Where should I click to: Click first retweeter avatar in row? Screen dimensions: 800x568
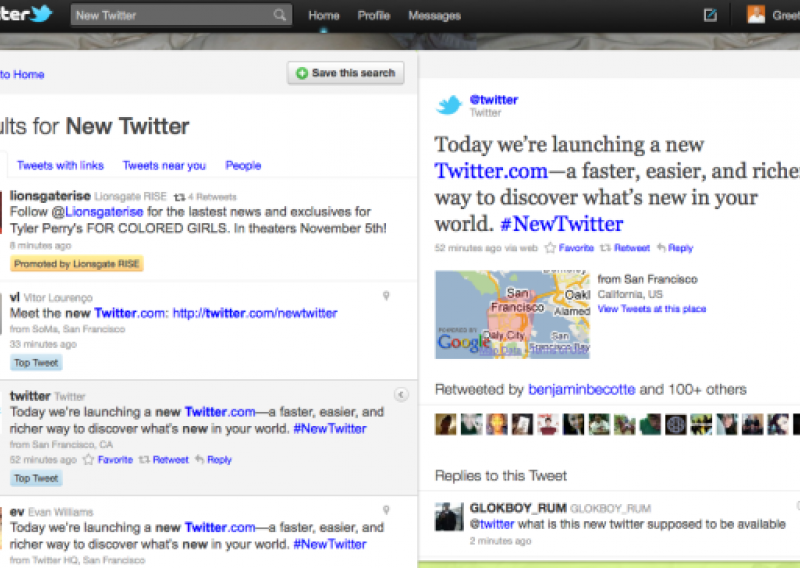point(445,424)
